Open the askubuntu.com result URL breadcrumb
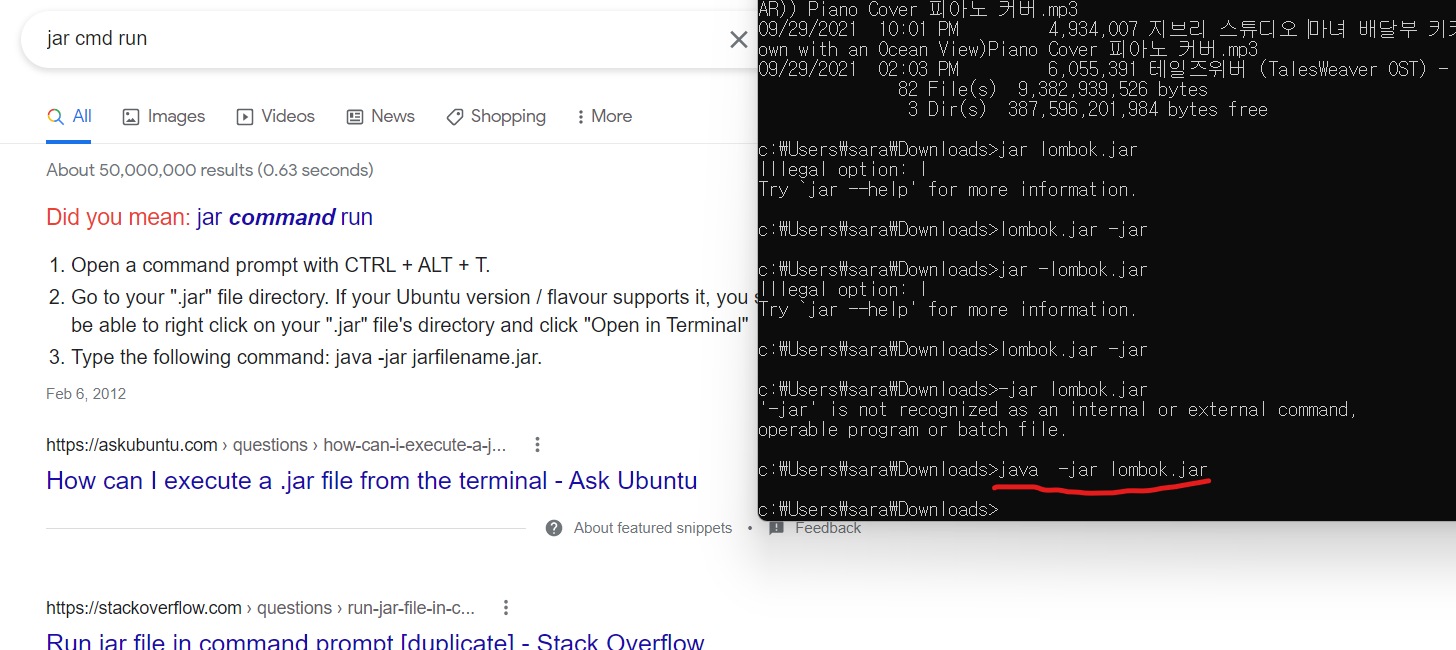 coord(276,445)
